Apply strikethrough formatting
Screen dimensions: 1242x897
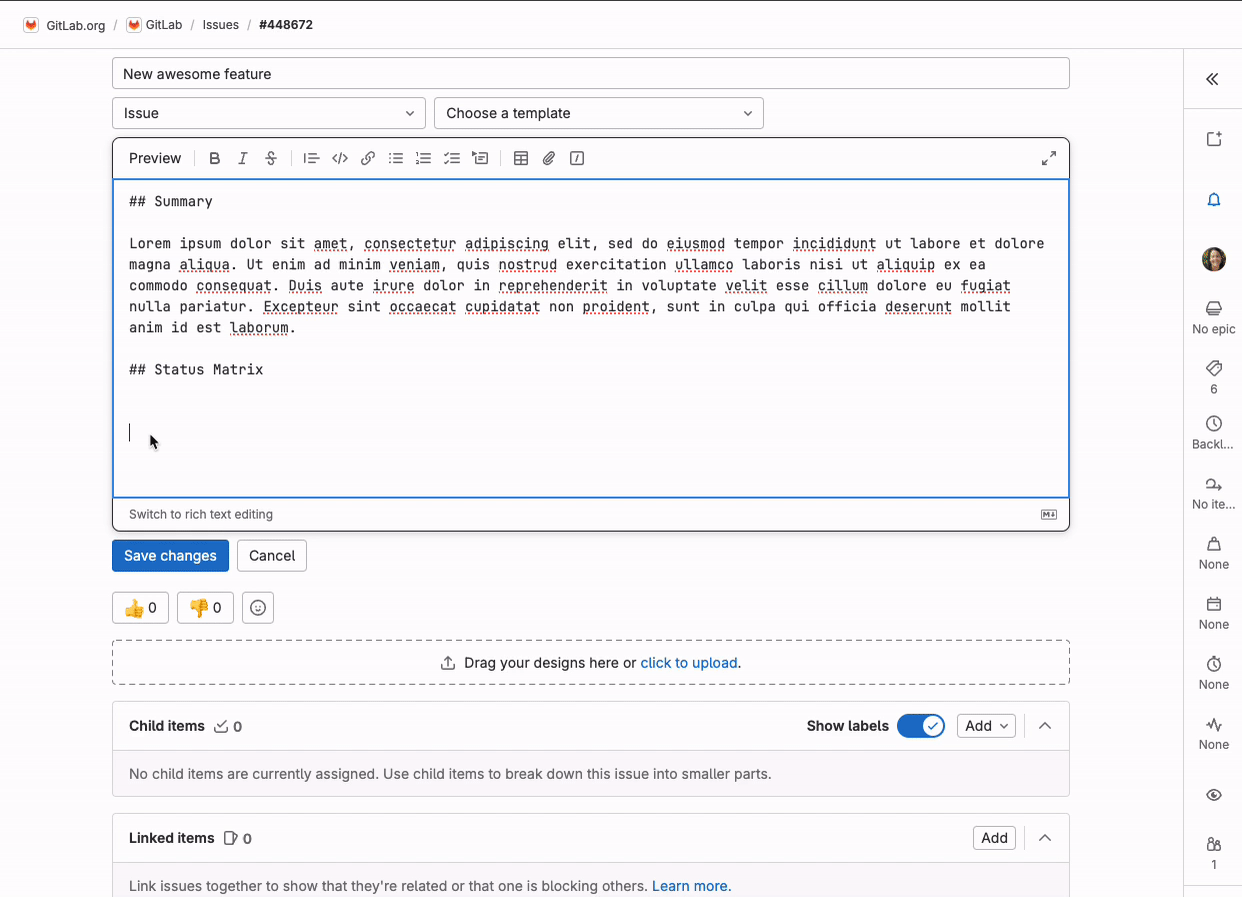click(x=270, y=158)
